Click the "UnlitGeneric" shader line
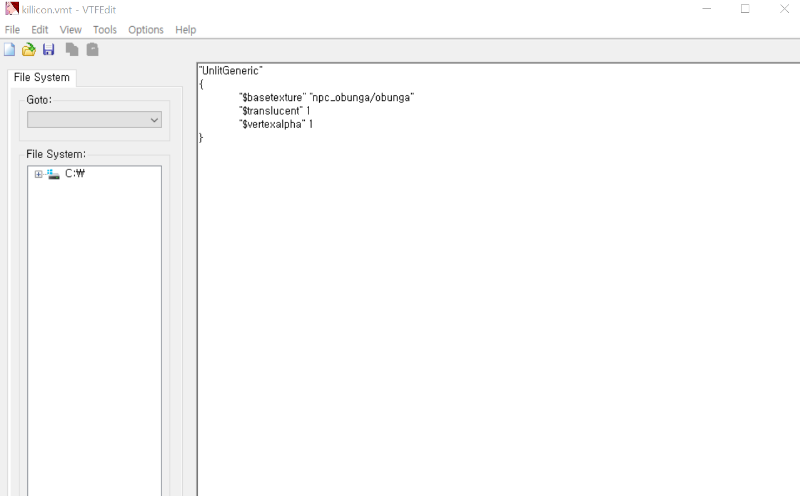The height and width of the screenshot is (496, 800). point(231,70)
